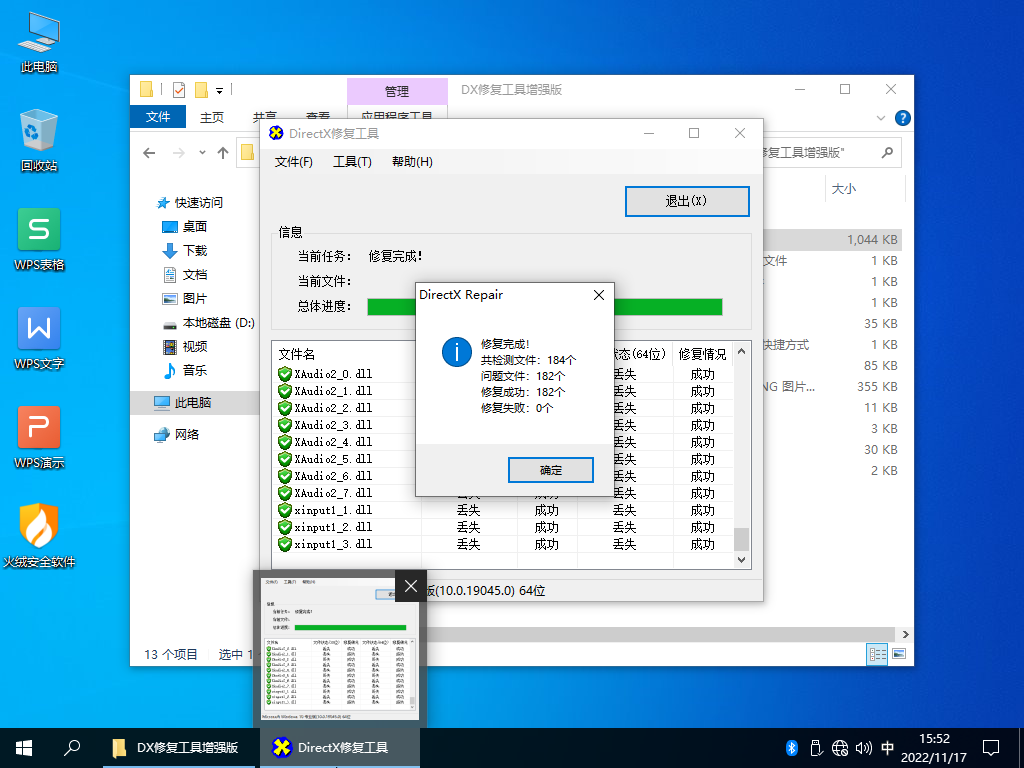The image size is (1024, 768).
Task: Click the DirectX修复工具 taskbar button
Action: [340, 748]
